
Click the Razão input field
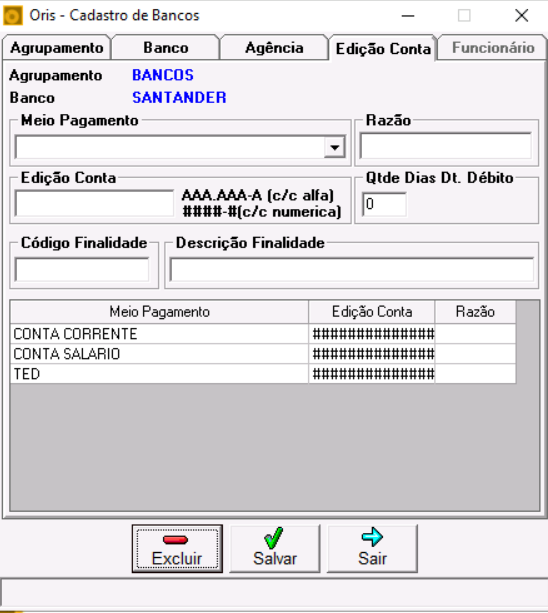coord(446,146)
